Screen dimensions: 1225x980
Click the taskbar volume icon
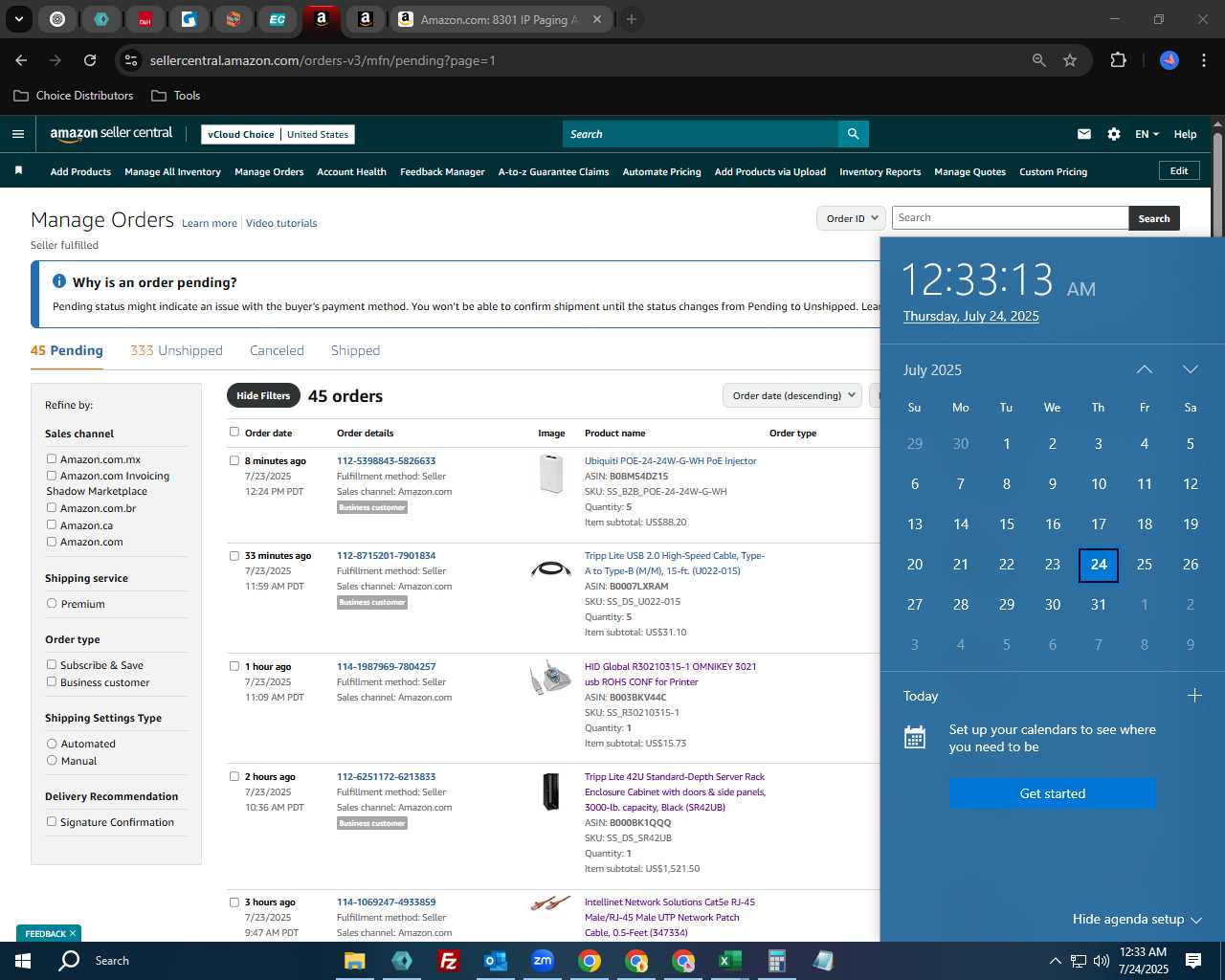(x=1102, y=961)
